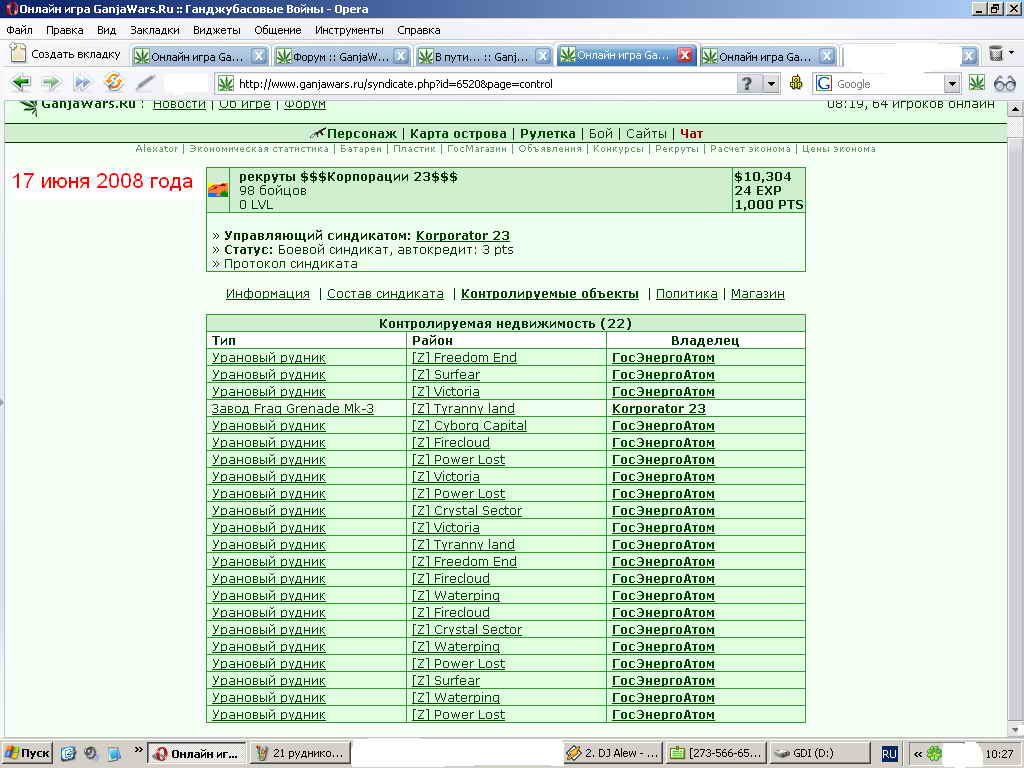Open the closed tabs trash can
The image size is (1024, 768).
click(996, 54)
